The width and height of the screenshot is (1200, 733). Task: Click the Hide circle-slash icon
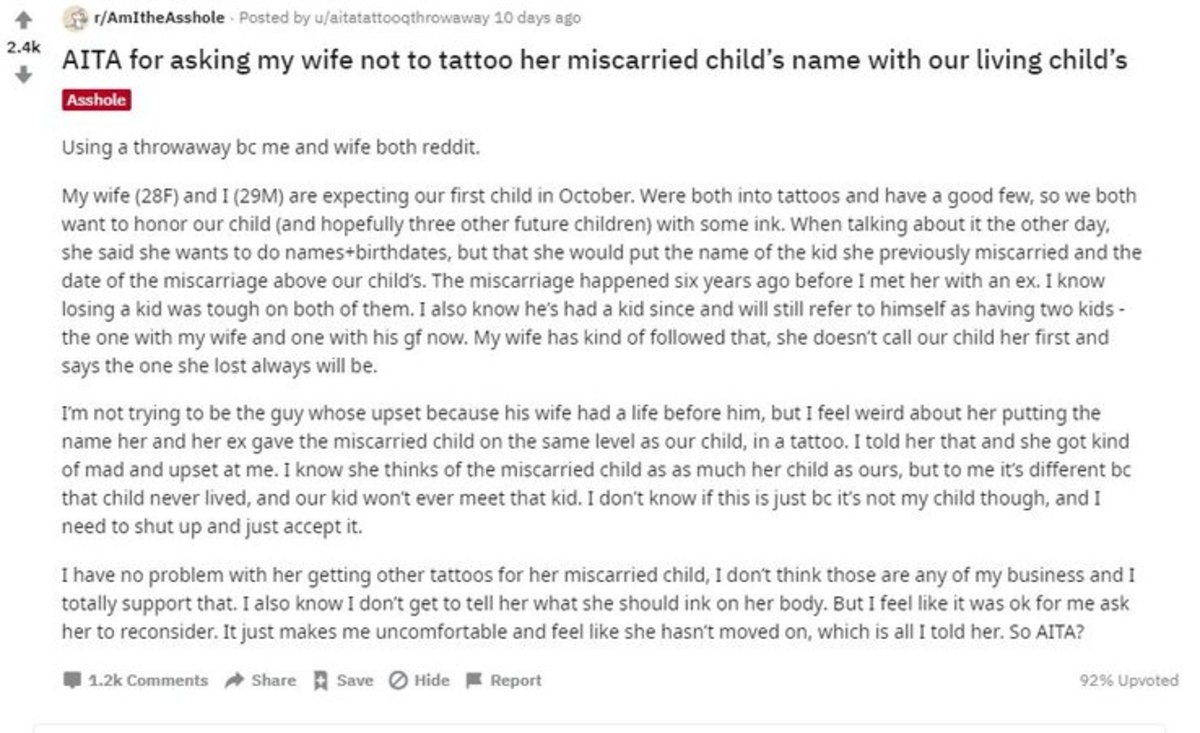(x=396, y=680)
